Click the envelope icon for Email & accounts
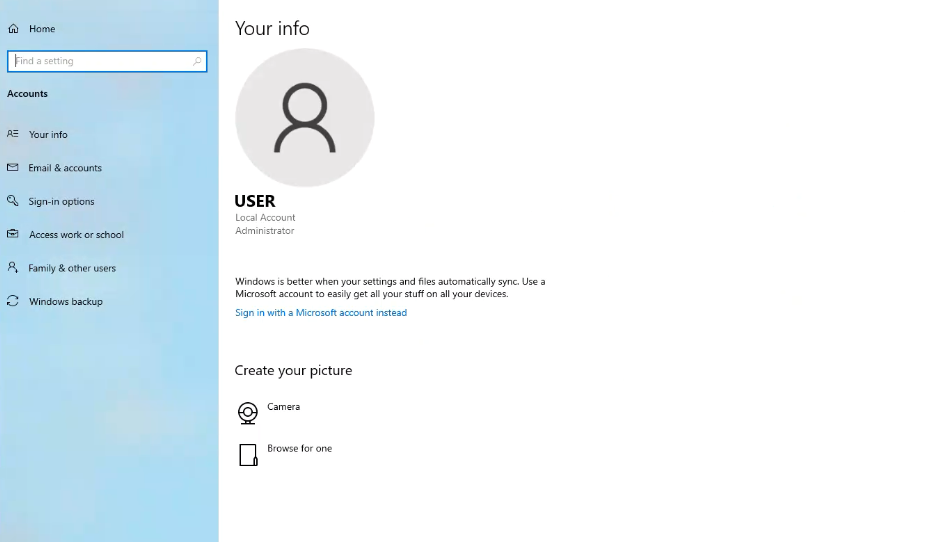Viewport: 929px width, 542px height. click(x=13, y=168)
